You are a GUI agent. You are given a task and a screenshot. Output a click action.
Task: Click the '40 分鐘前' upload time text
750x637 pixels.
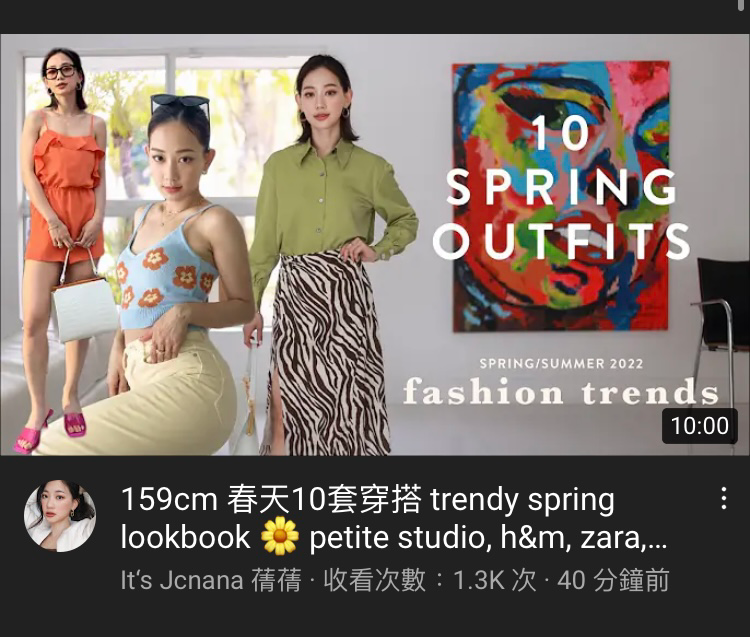613,580
